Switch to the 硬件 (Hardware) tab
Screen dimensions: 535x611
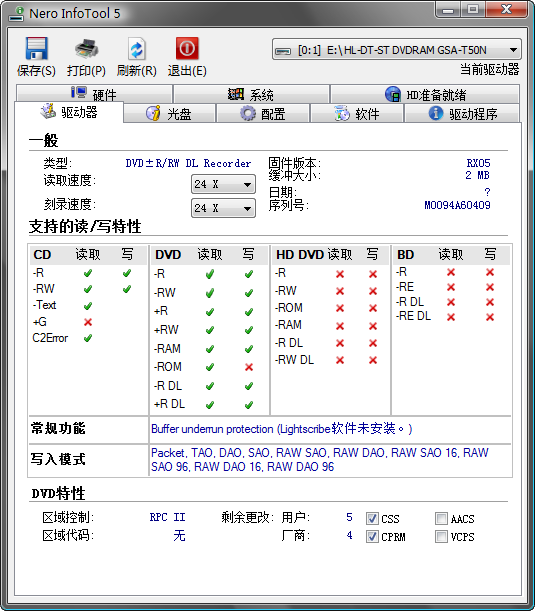[94, 94]
